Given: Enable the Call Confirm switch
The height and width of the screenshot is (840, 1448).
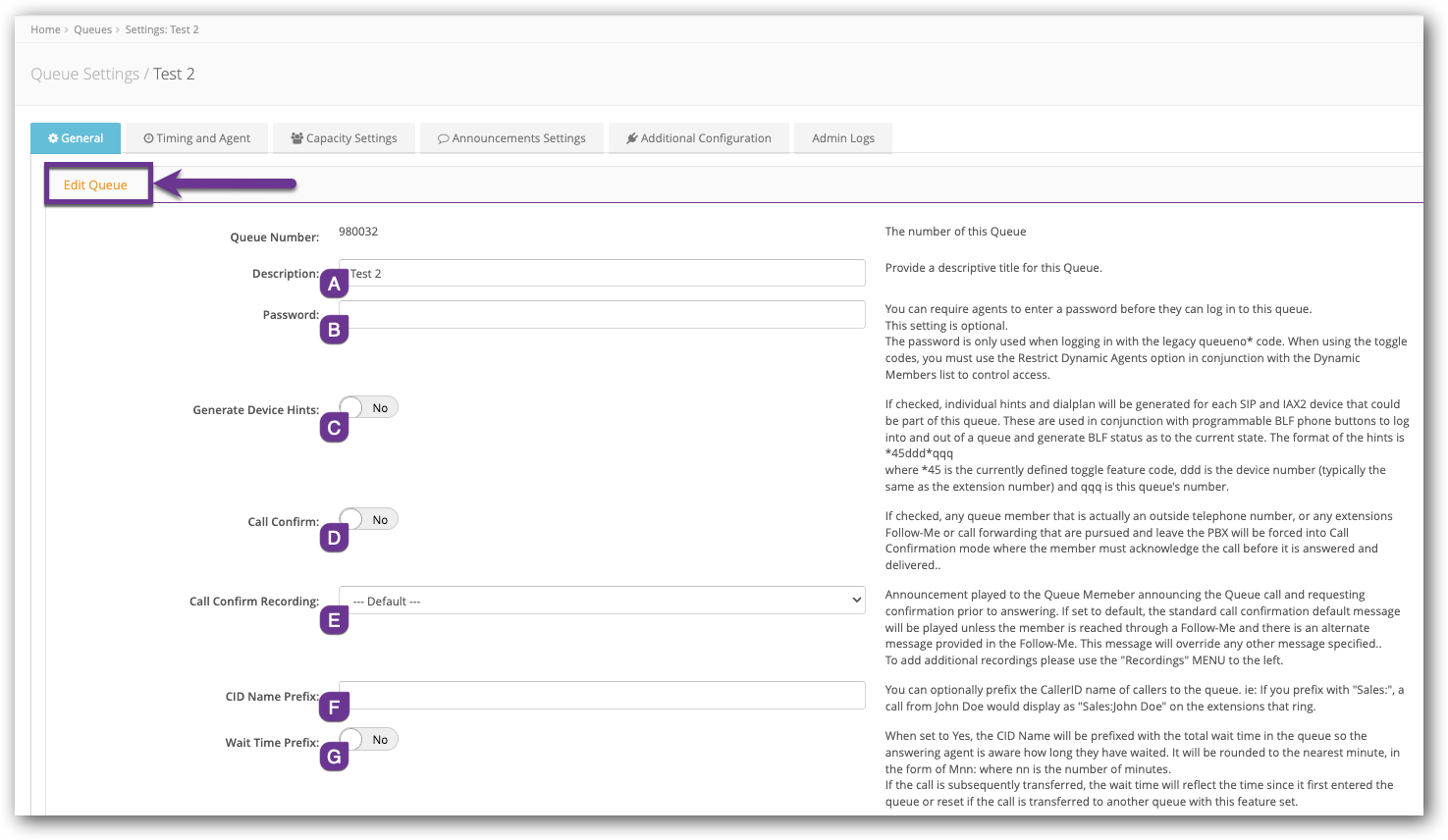Looking at the screenshot, I should (369, 519).
